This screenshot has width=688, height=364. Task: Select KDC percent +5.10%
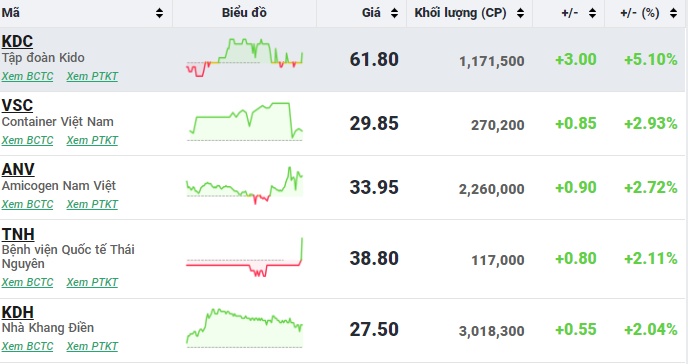click(651, 60)
